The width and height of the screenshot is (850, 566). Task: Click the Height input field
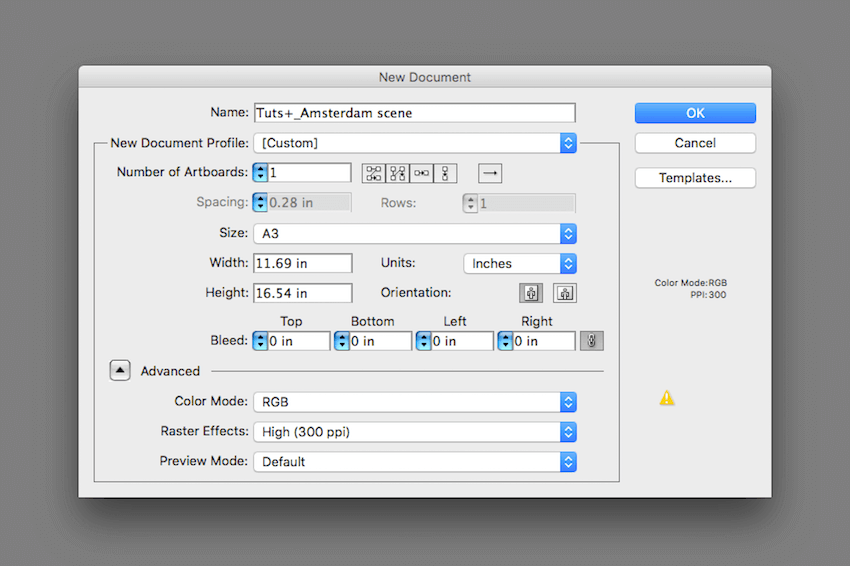click(302, 293)
